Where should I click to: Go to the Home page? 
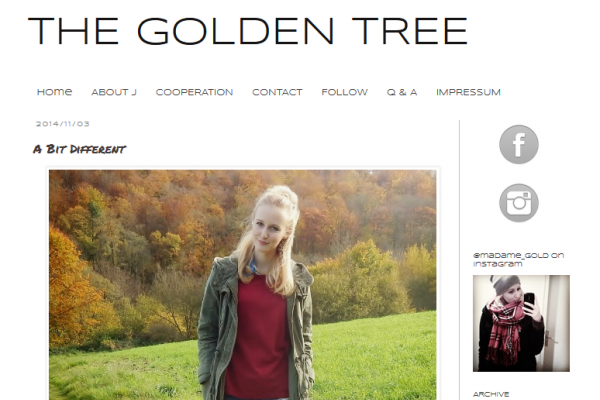[x=54, y=92]
